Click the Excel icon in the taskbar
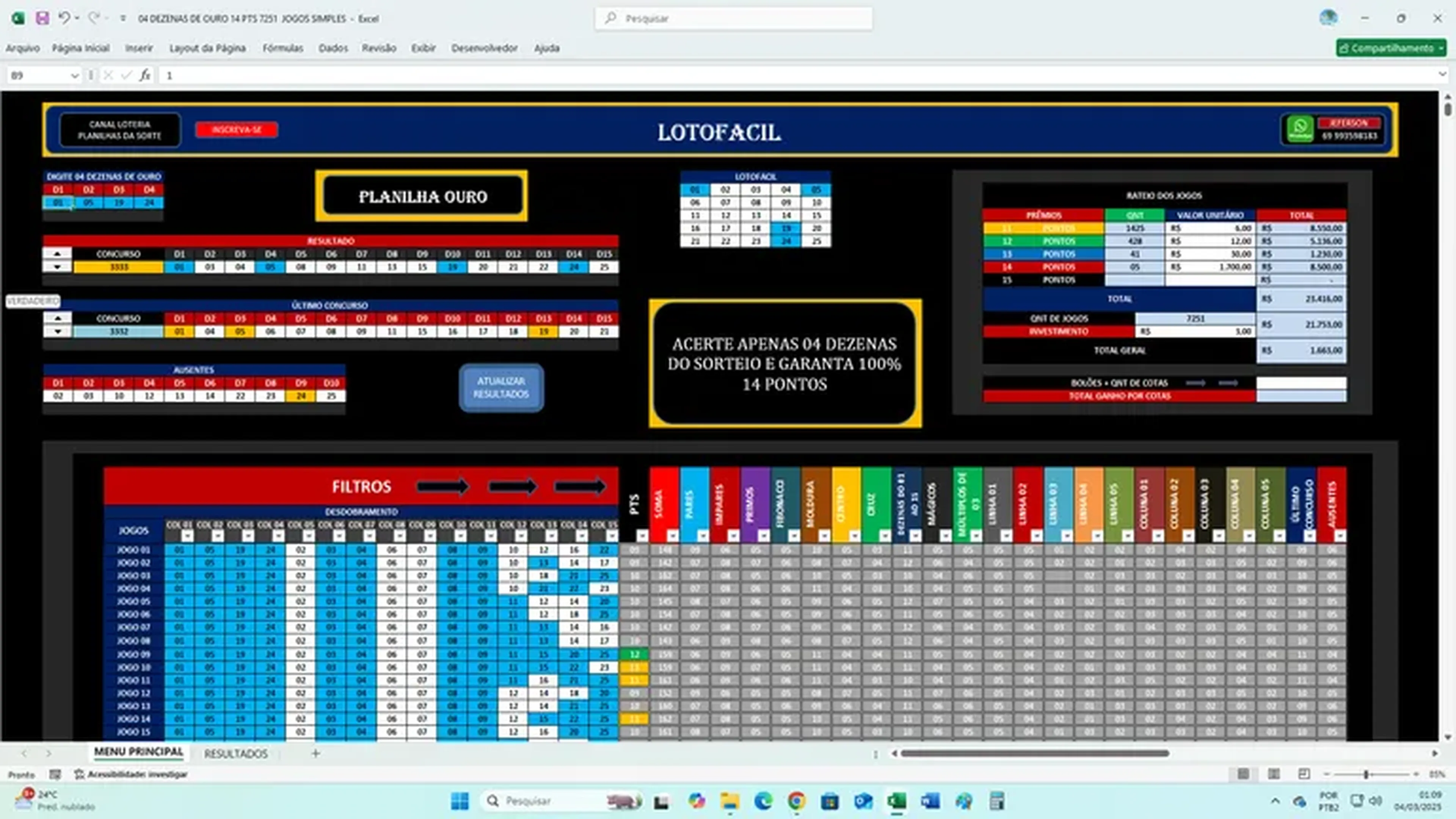Viewport: 1456px width, 819px height. point(896,801)
